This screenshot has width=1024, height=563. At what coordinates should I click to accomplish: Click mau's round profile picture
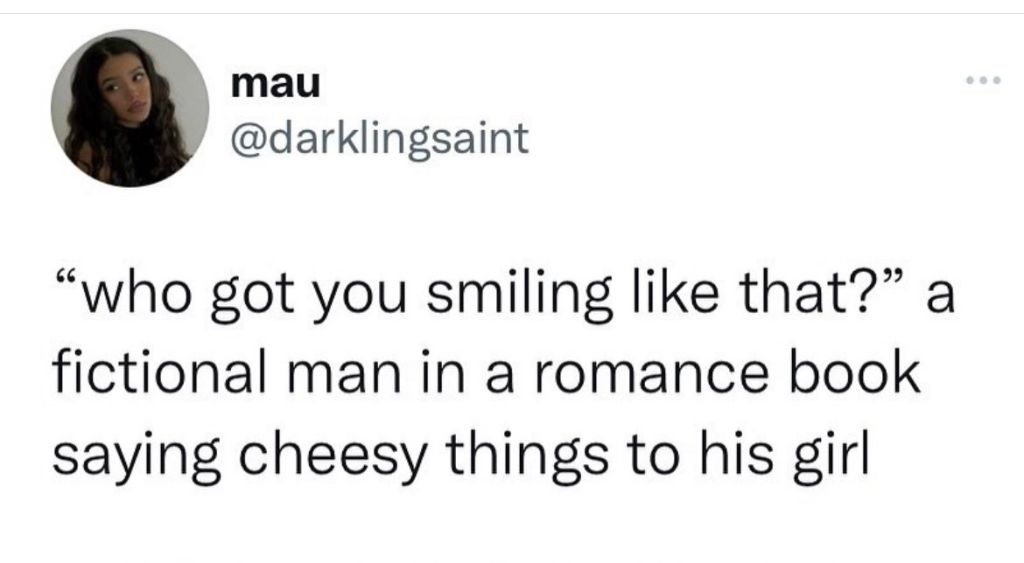[130, 108]
